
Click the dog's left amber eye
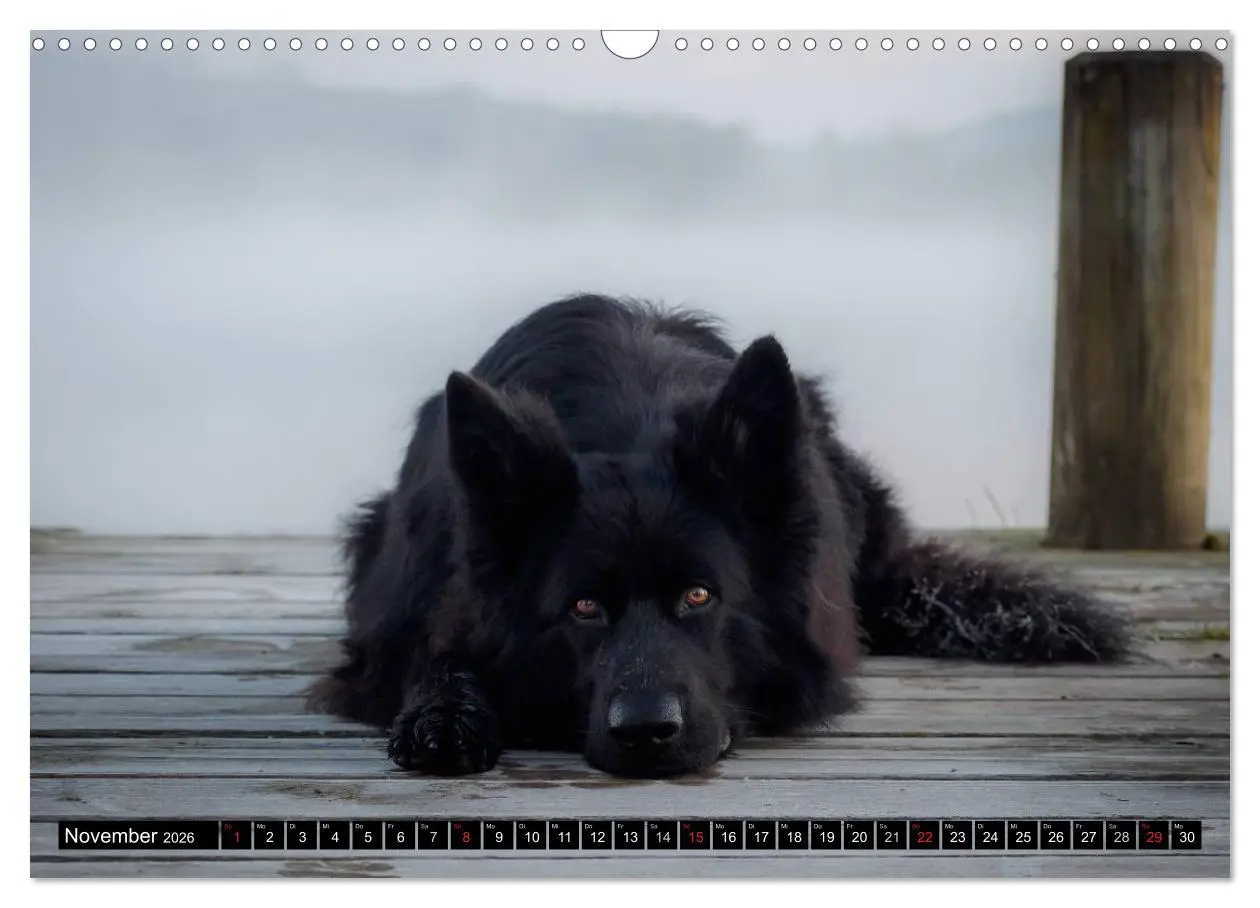[586, 608]
